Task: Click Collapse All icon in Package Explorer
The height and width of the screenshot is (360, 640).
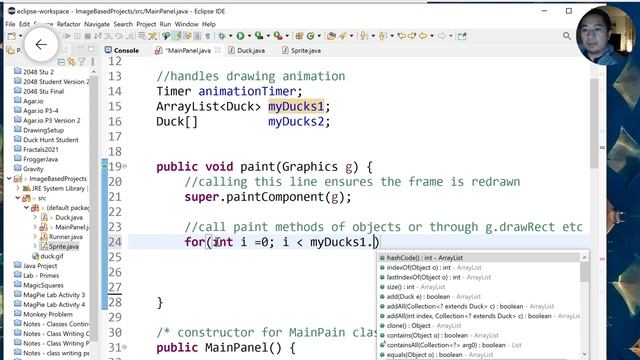Action: (61, 62)
